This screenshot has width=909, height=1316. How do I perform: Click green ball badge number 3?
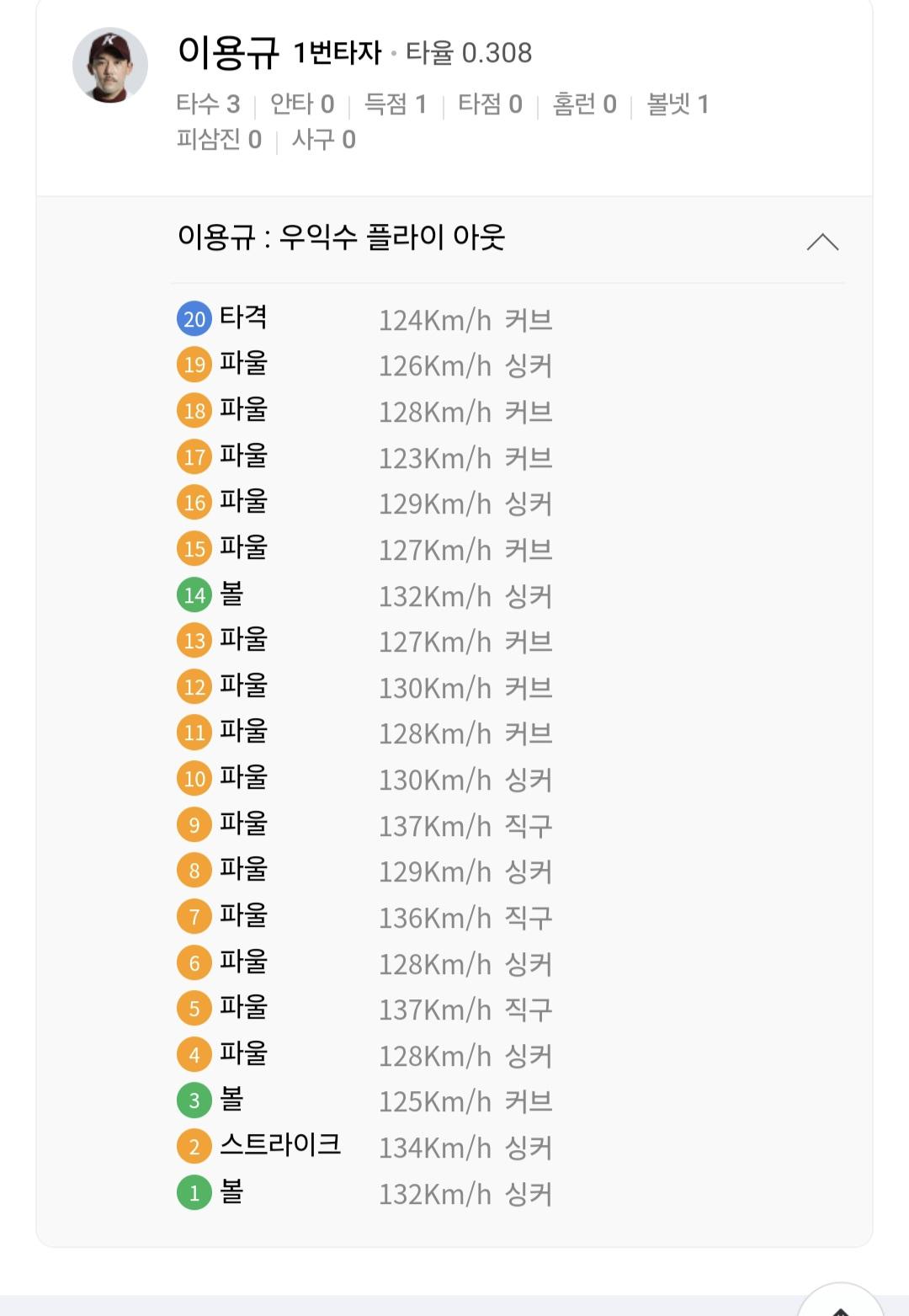tap(194, 1100)
